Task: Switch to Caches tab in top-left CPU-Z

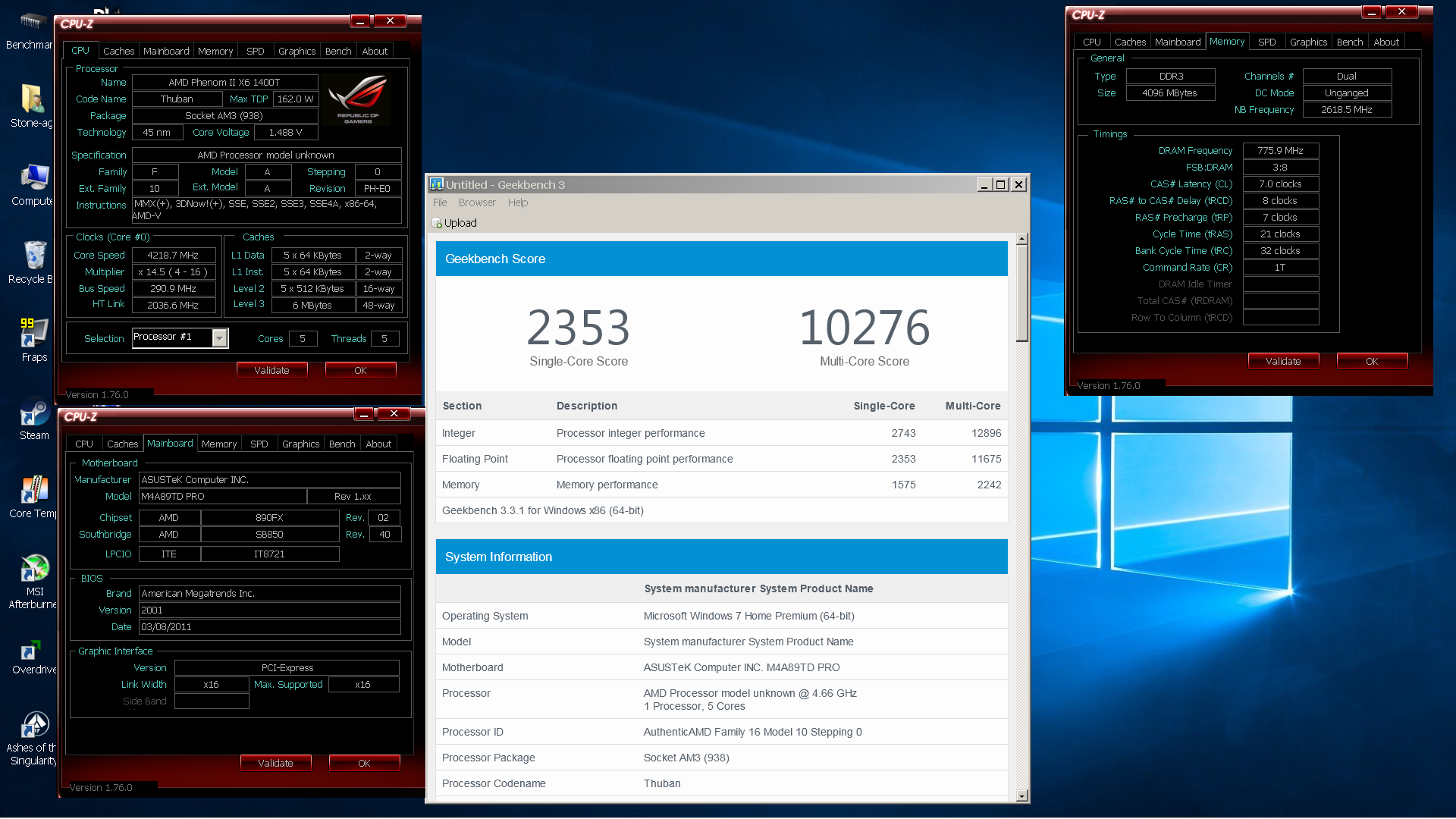Action: (119, 51)
